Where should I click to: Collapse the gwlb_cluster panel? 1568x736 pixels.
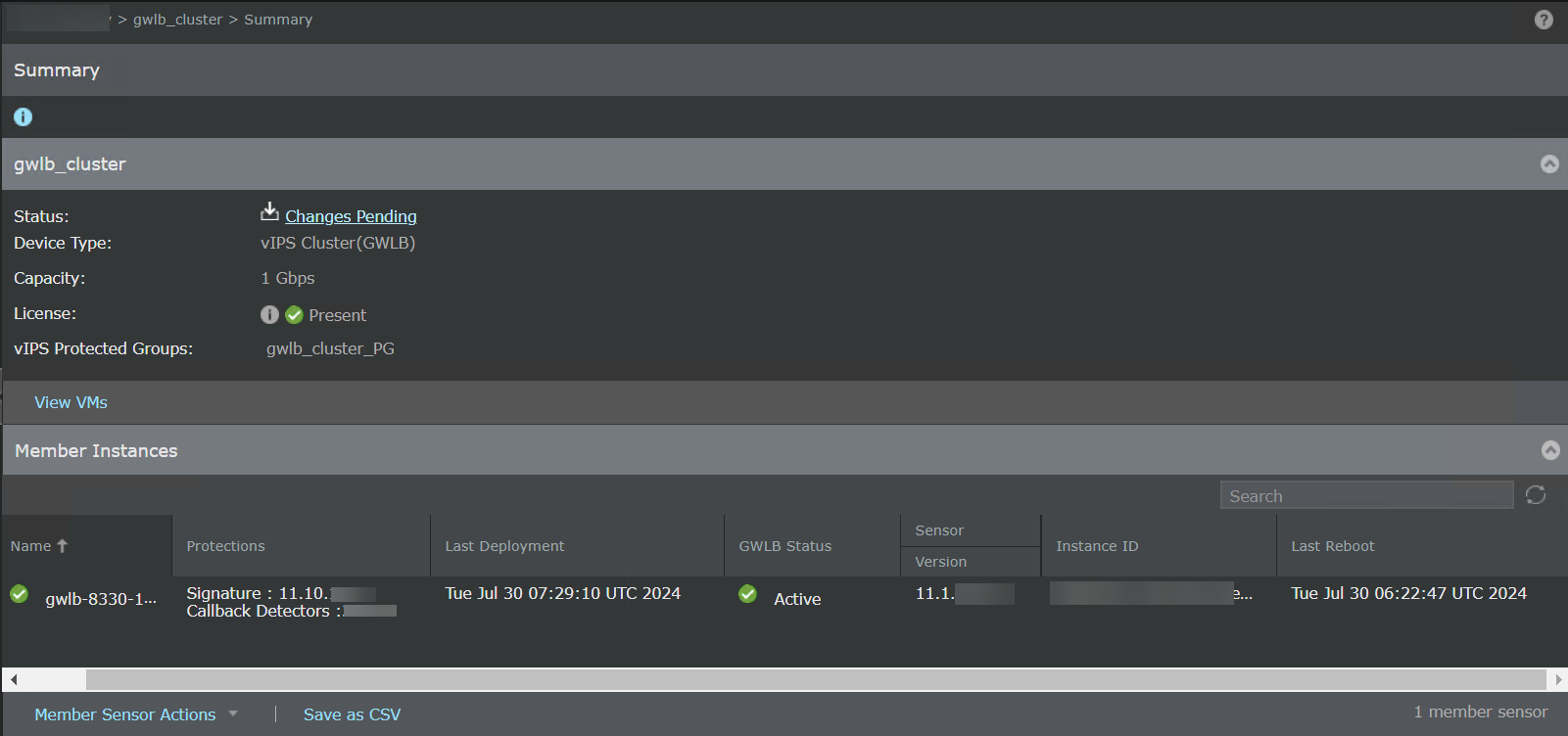coord(1549,164)
